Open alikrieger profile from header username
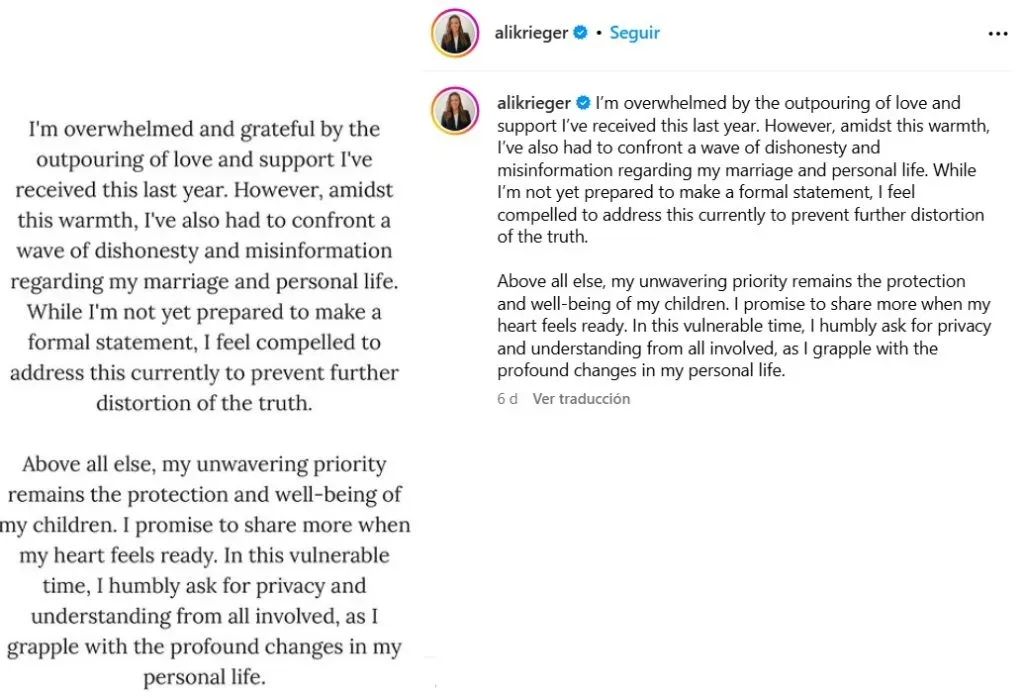Viewport: 1024px width, 698px height. [x=531, y=33]
